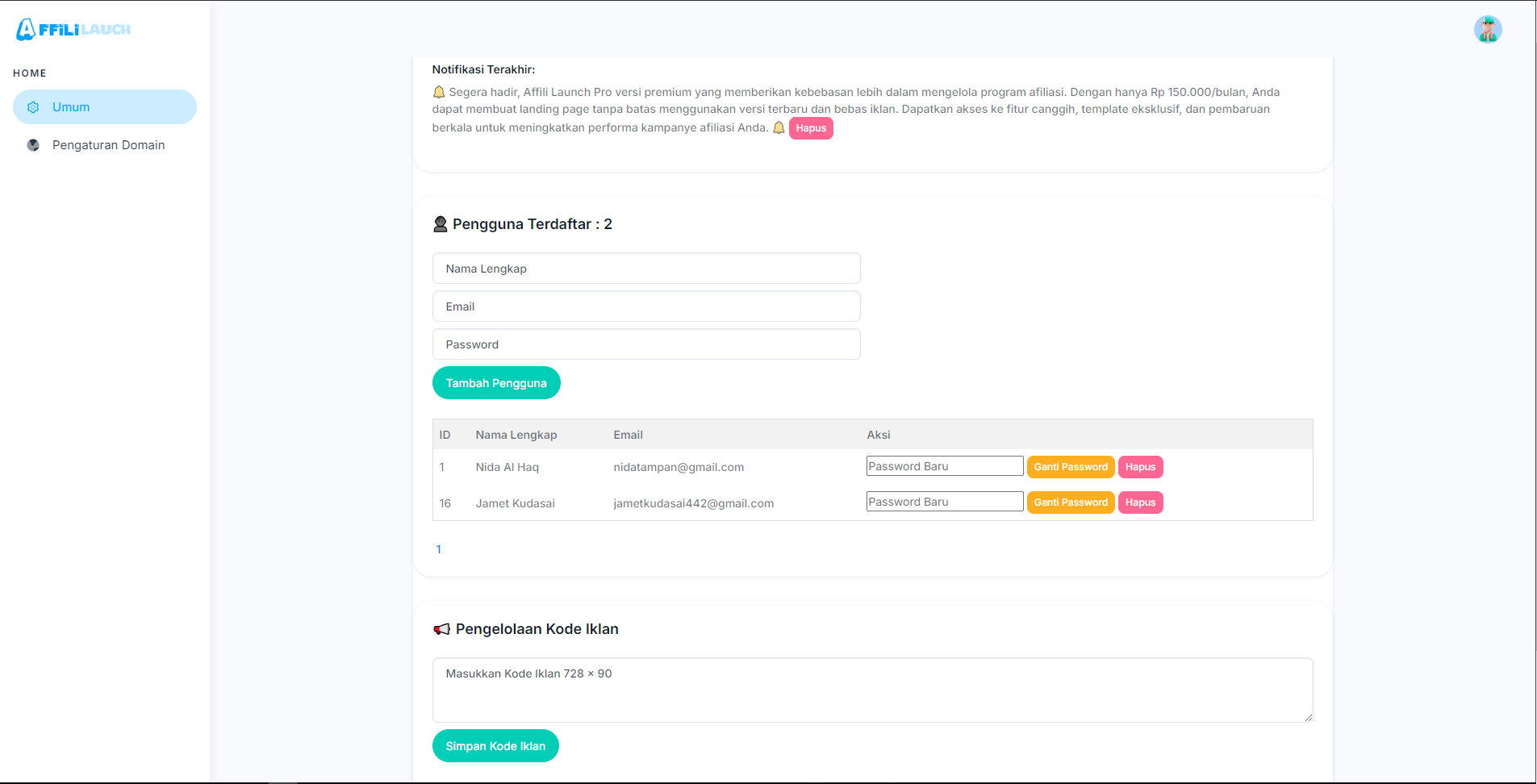Click the megaphone icon beside Pengelolaan Kode Iklan
Viewport: 1537px width, 784px height.
click(x=441, y=629)
